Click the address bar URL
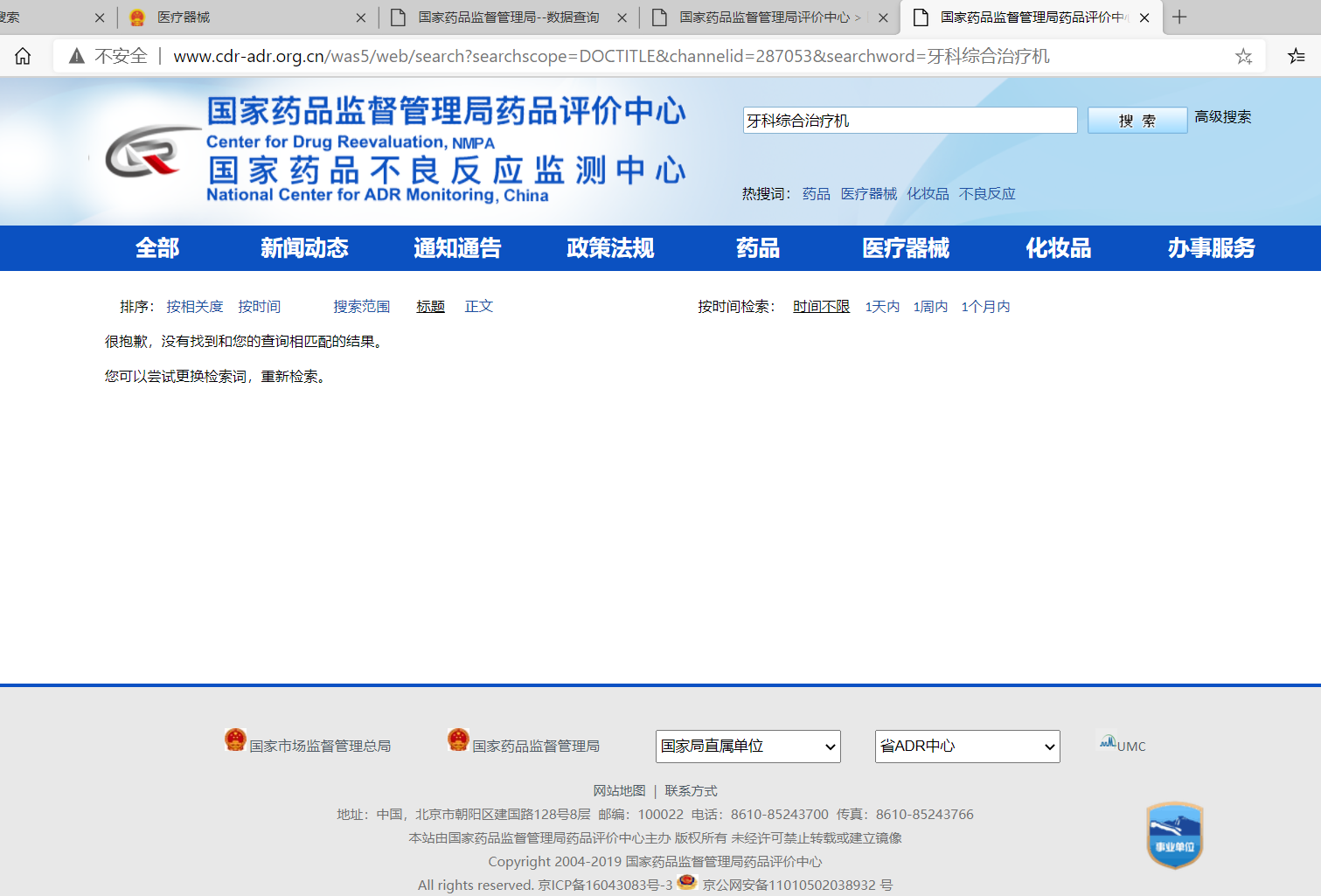The image size is (1321, 896). click(x=611, y=57)
